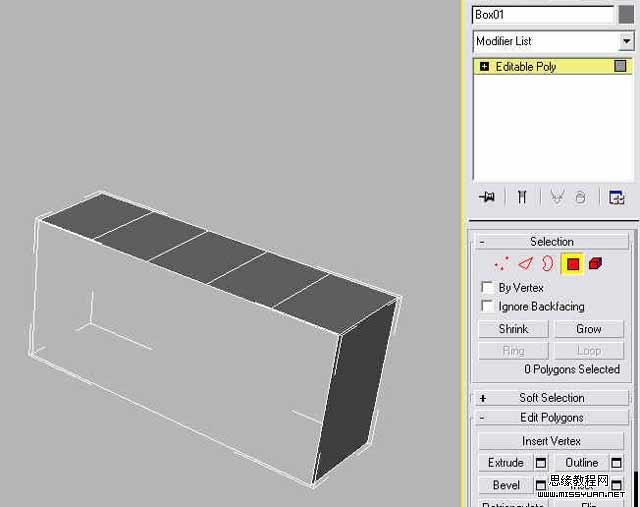Select Polygon sub-object level icon

pos(573,264)
